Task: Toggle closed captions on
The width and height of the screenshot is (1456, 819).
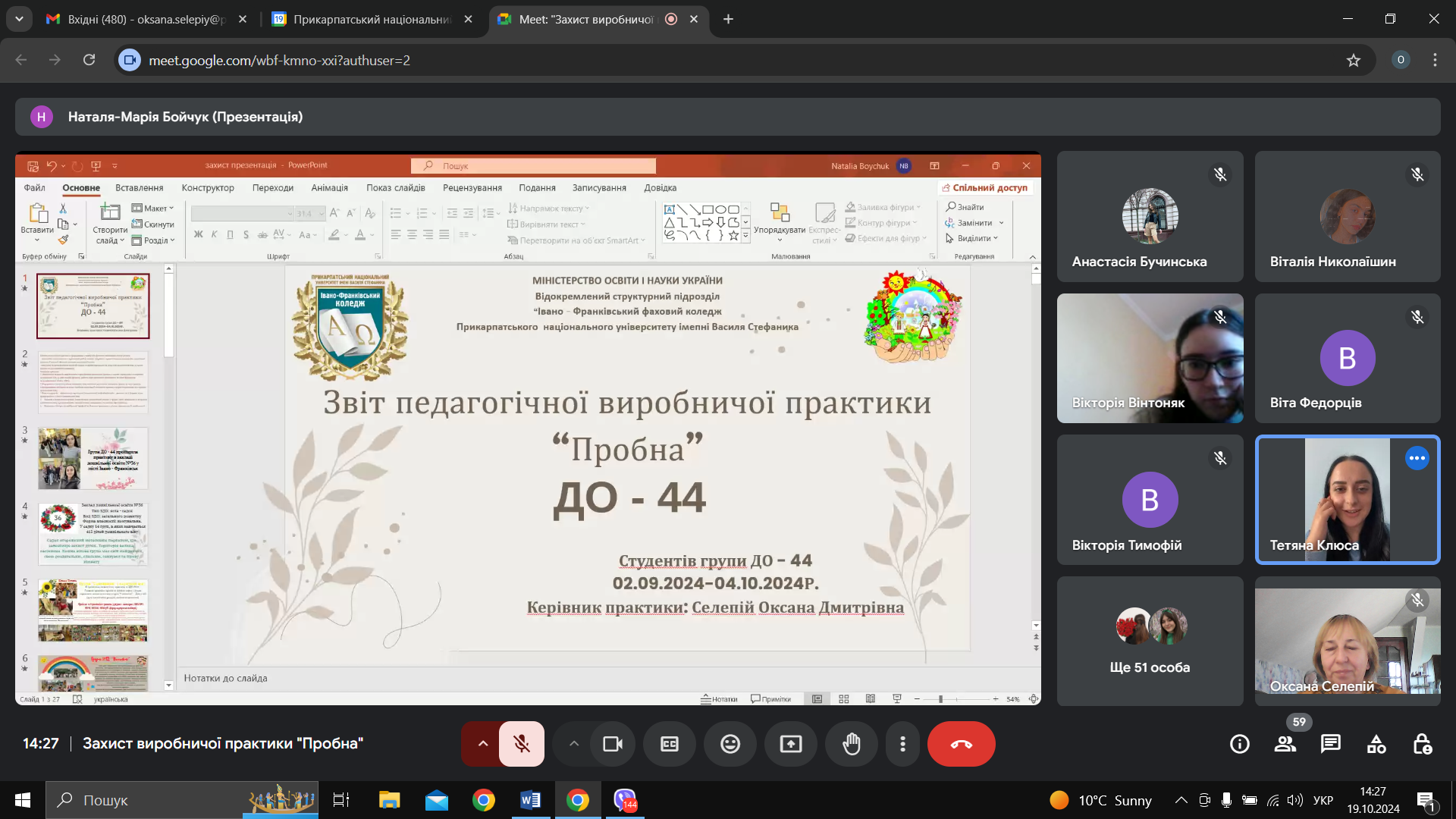Action: (670, 744)
